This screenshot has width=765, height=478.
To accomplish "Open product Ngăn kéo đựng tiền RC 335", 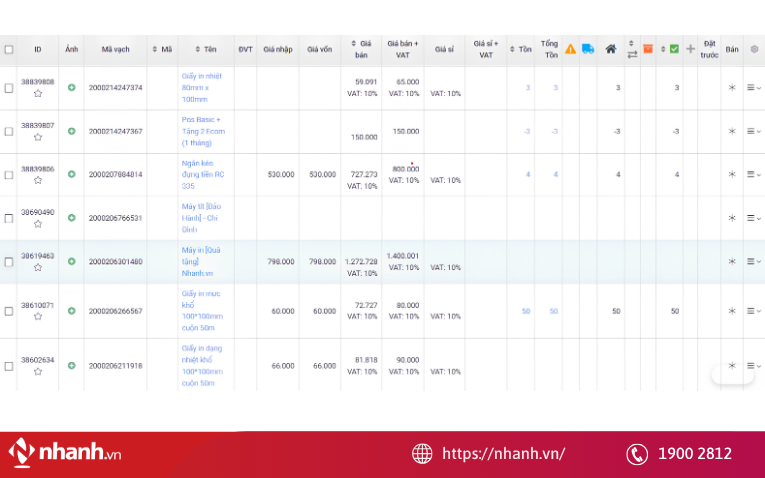I will [202, 175].
